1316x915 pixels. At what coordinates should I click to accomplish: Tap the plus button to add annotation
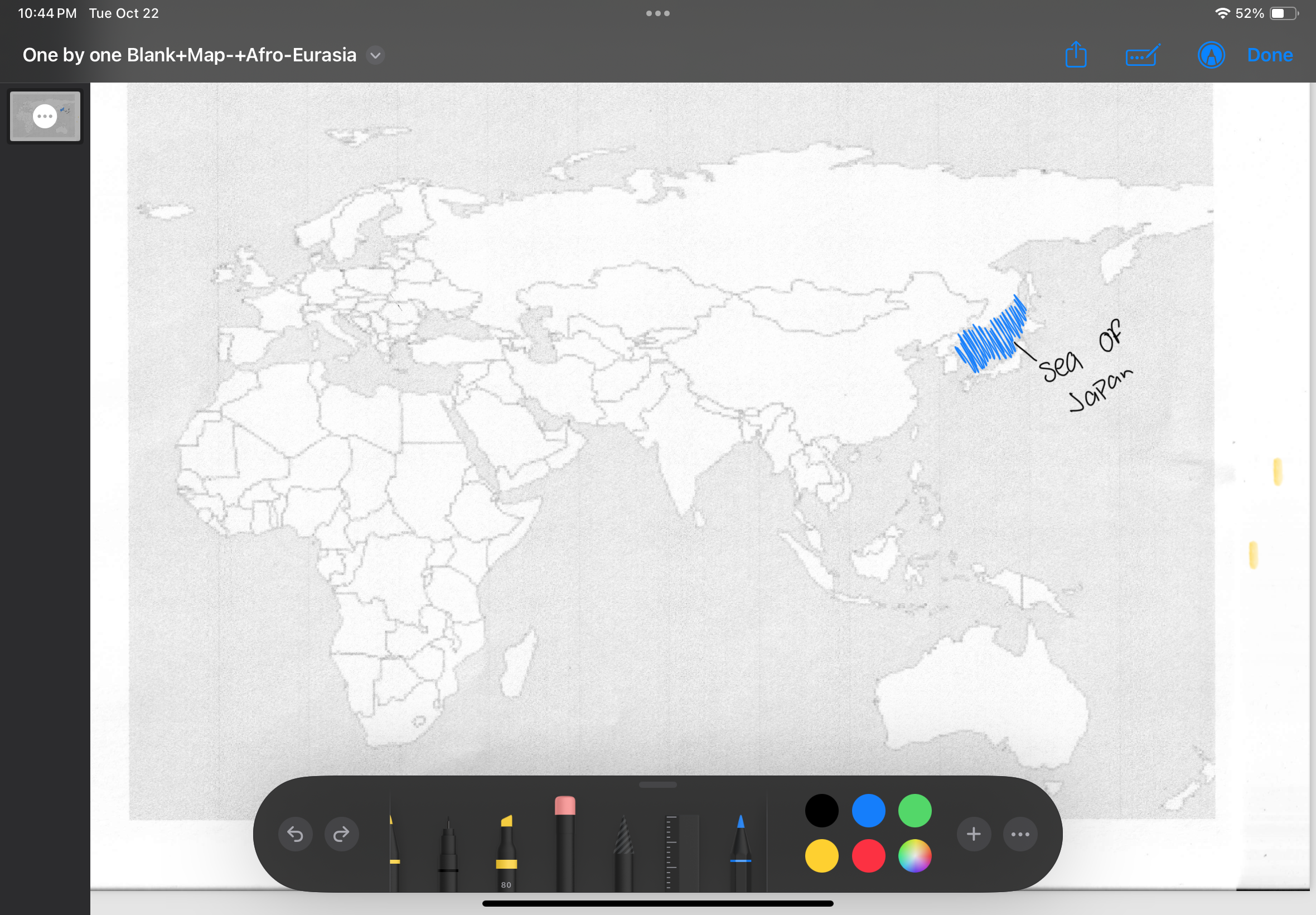coord(974,834)
